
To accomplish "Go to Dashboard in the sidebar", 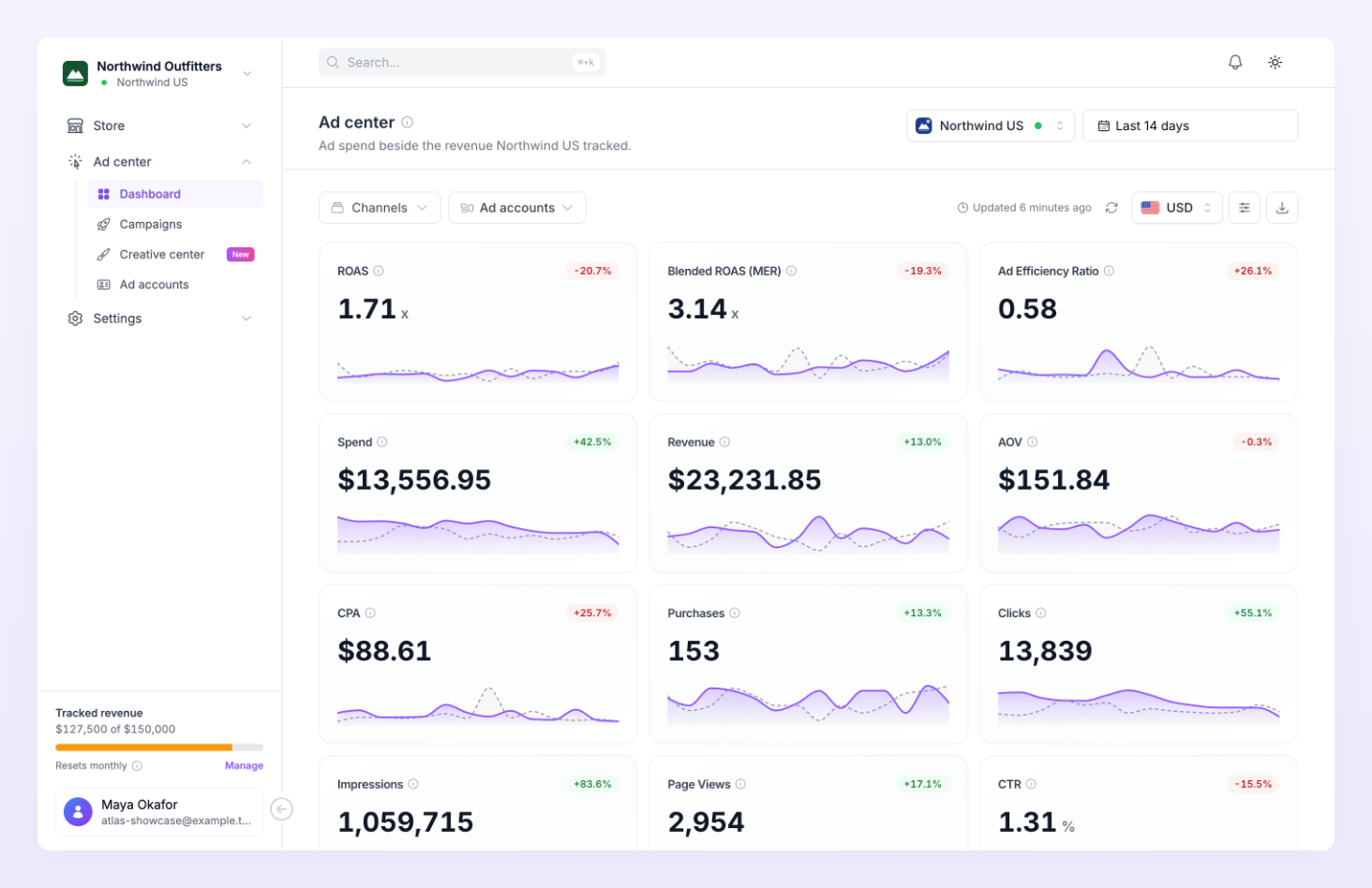I will (x=175, y=194).
